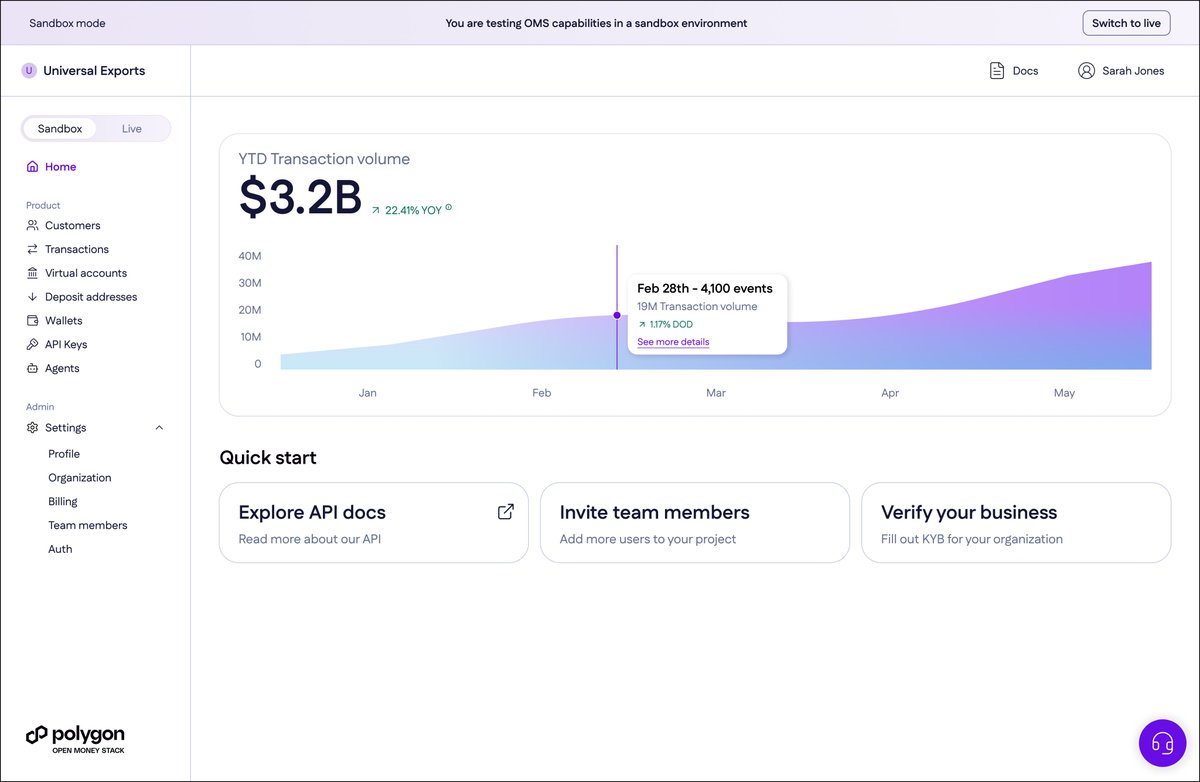This screenshot has height=782, width=1200.
Task: Click the May label on chart axis
Action: click(x=1064, y=393)
